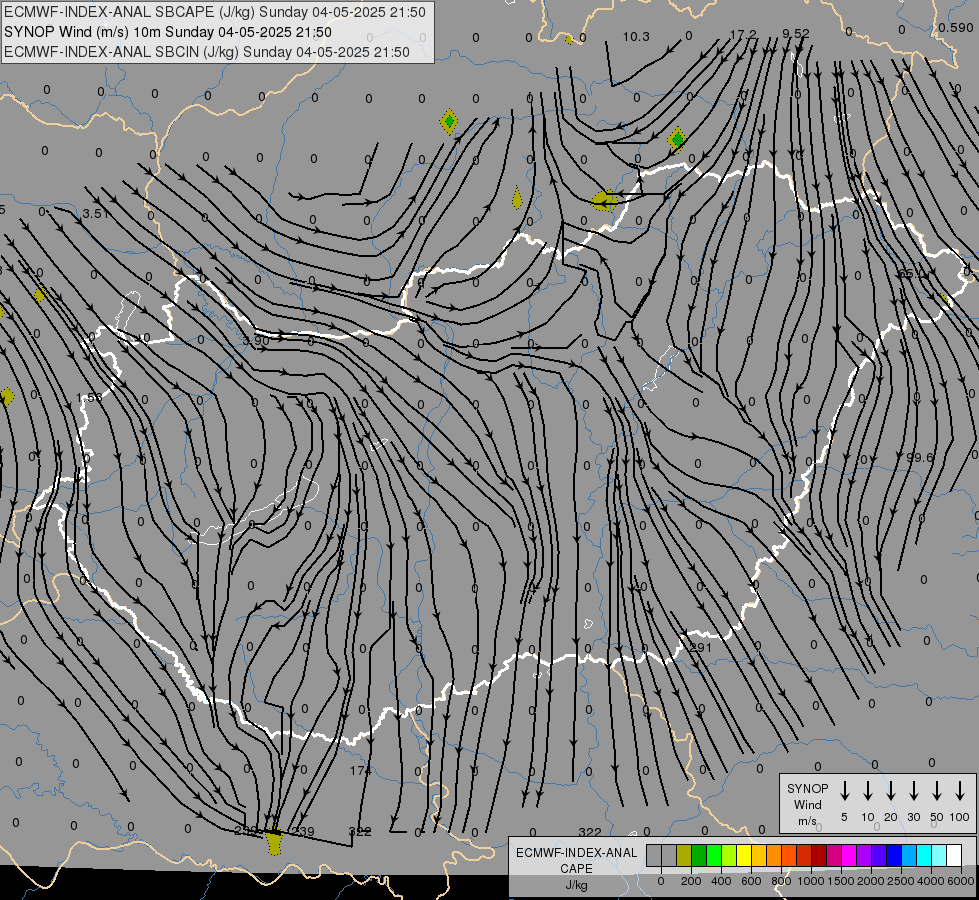Click the SBCIN title line
Screen dimensions: 979x900
[x=207, y=52]
